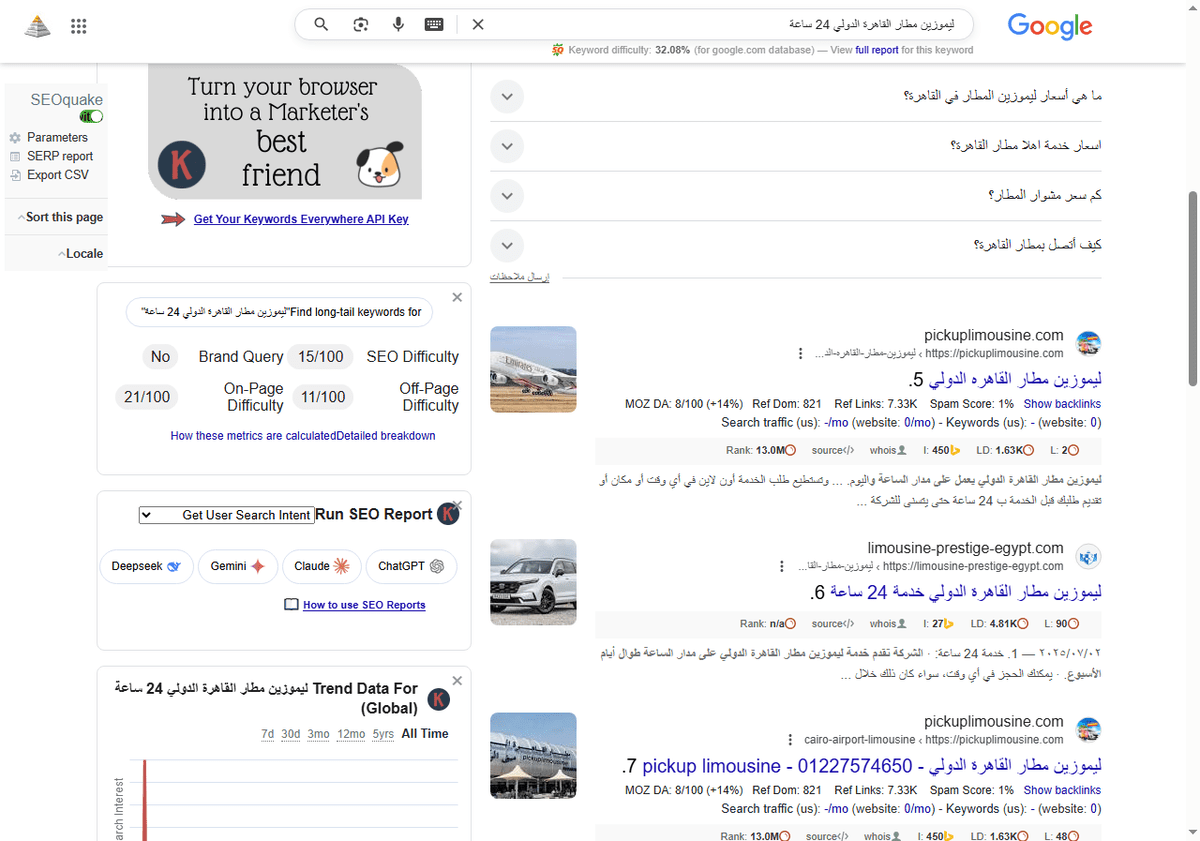
Task: Click Show backlinks on pickuplimousine result
Action: coord(1062,404)
